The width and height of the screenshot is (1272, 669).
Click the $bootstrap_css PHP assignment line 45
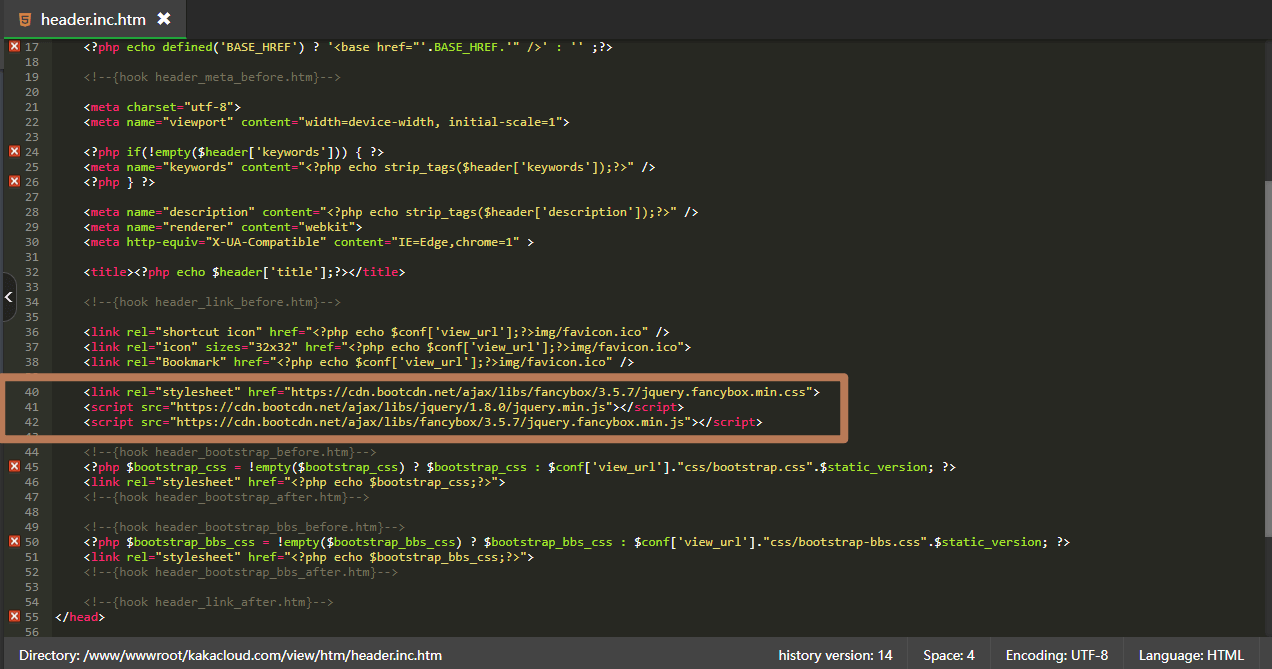[520, 467]
